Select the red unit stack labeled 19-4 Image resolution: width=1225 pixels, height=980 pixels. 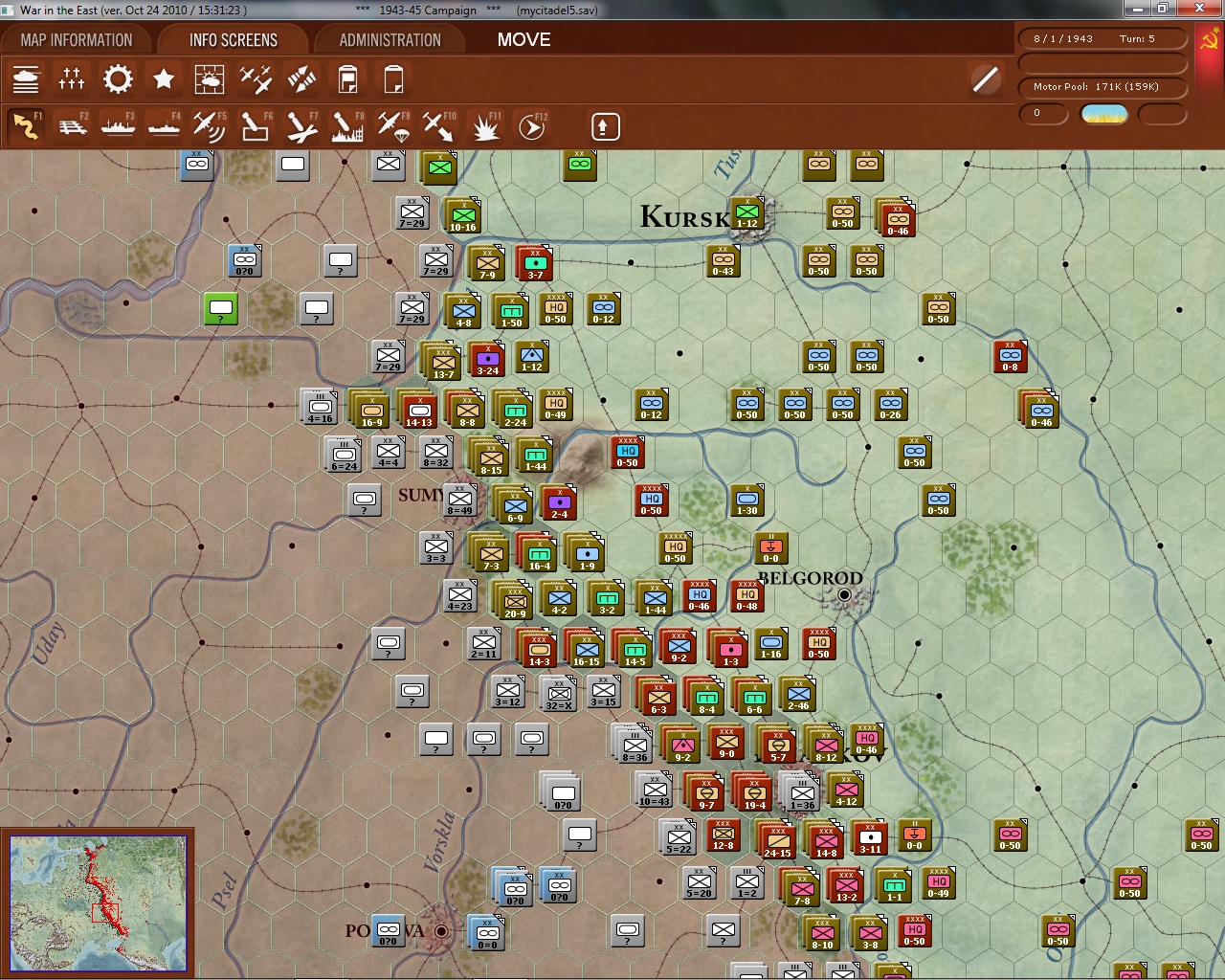click(752, 792)
